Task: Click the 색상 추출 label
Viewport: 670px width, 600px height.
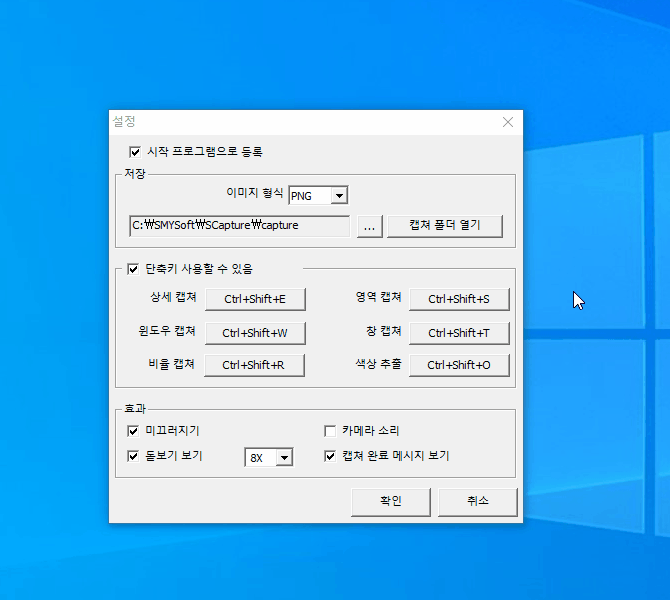Action: tap(379, 364)
